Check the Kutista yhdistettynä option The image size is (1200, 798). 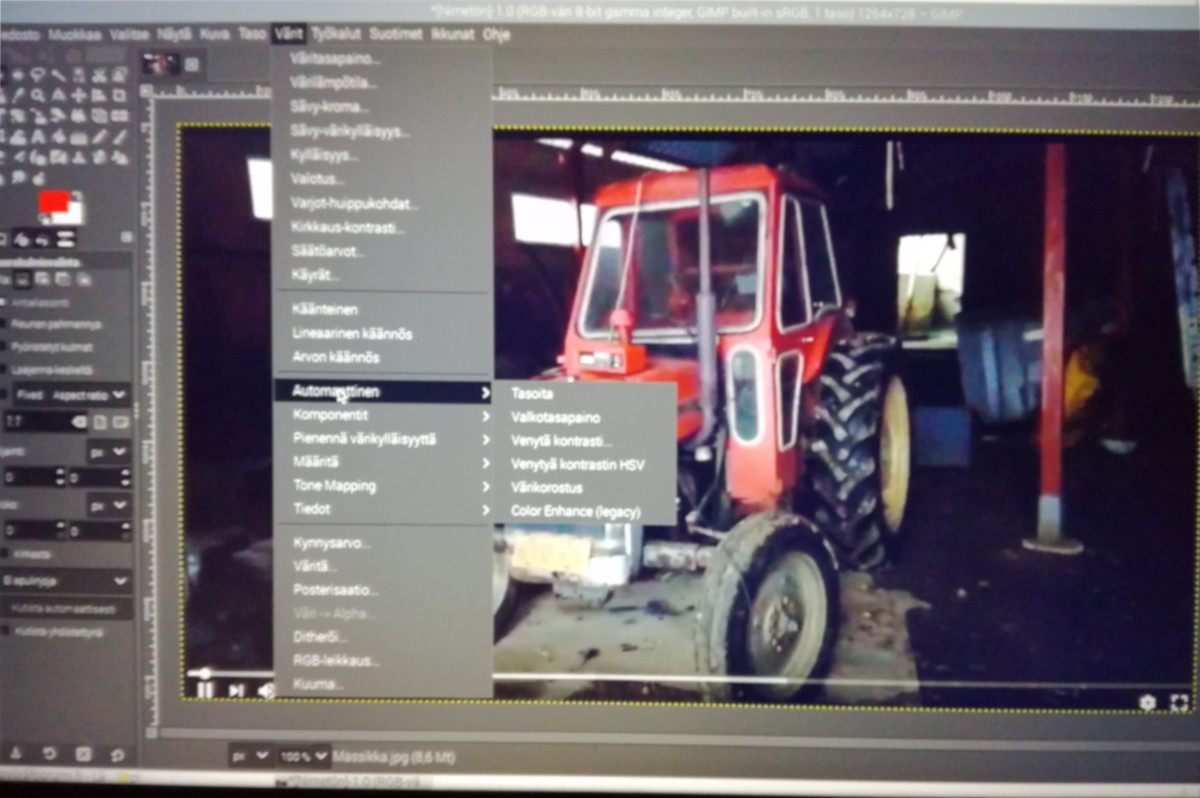click(5, 631)
